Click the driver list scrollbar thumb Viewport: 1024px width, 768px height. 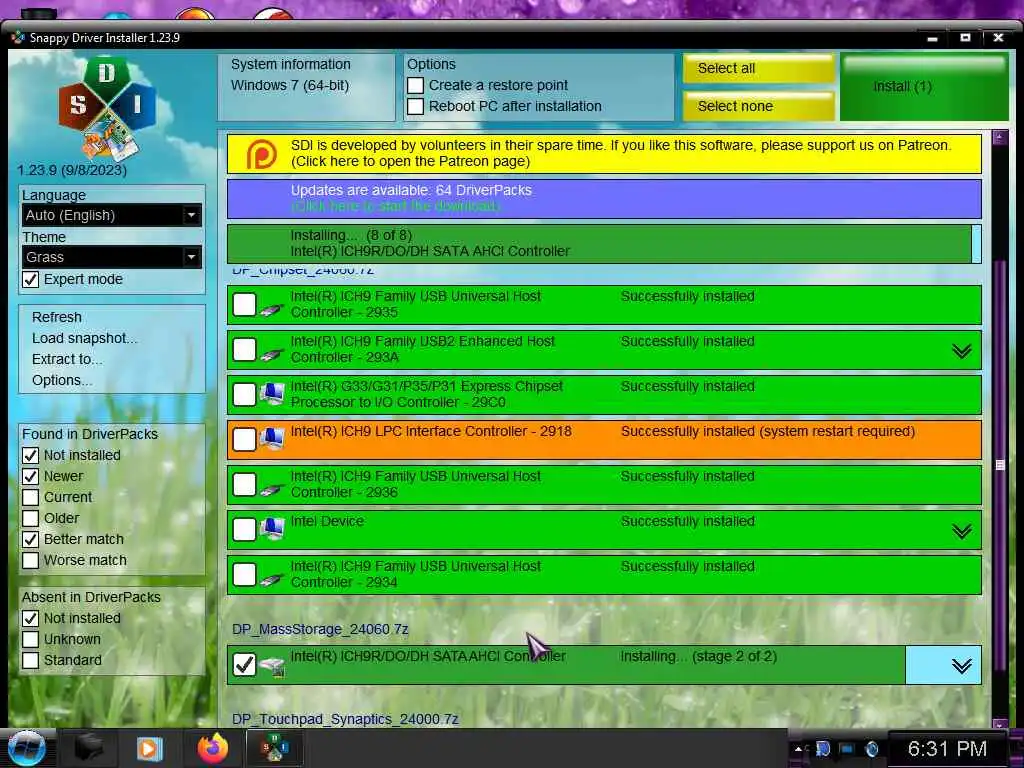click(x=999, y=465)
